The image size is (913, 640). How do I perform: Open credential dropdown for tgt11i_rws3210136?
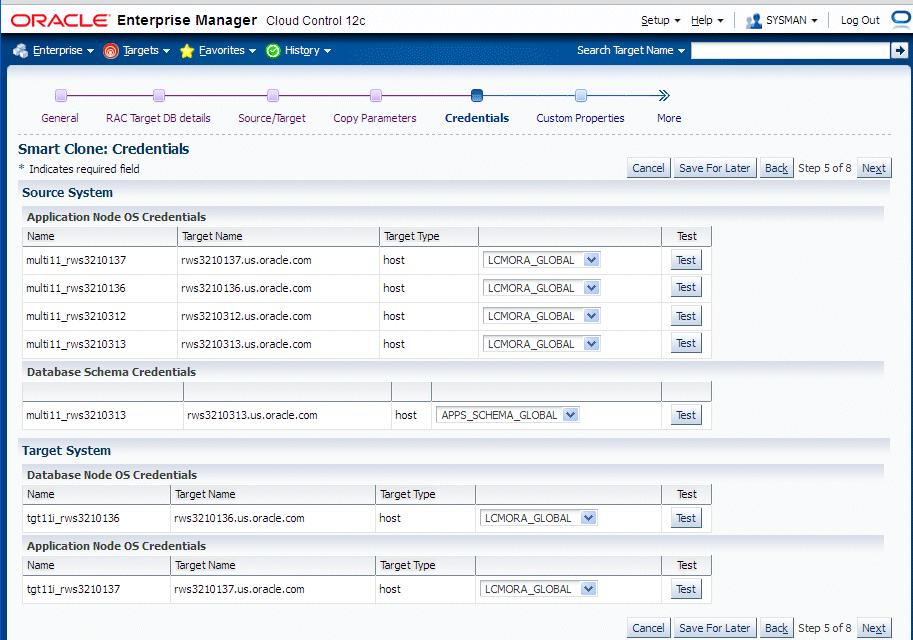click(539, 518)
